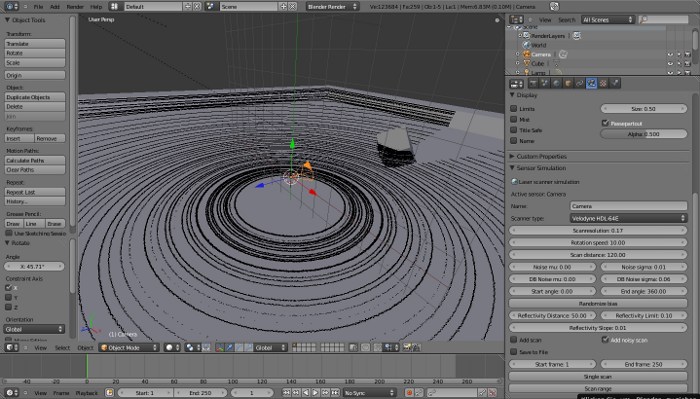Open the Particles properties tab icon
Screen dimensions: 700x399
pyautogui.click(x=615, y=83)
